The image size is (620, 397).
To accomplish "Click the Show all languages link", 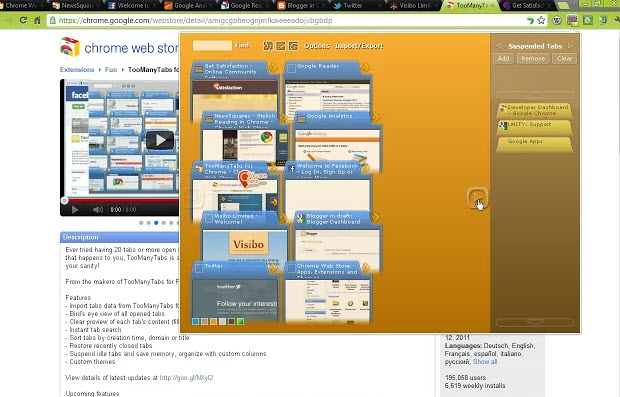I will click(485, 362).
